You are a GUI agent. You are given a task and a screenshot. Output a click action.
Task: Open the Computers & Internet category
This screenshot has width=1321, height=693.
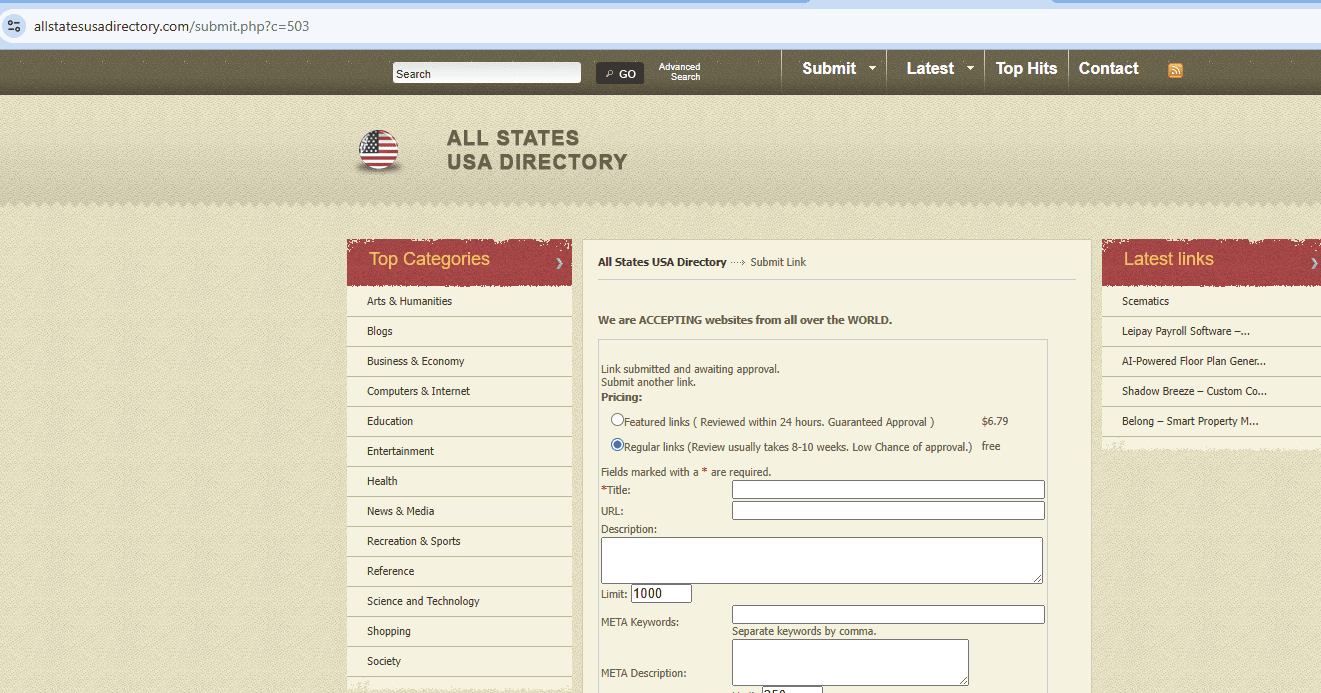[418, 391]
